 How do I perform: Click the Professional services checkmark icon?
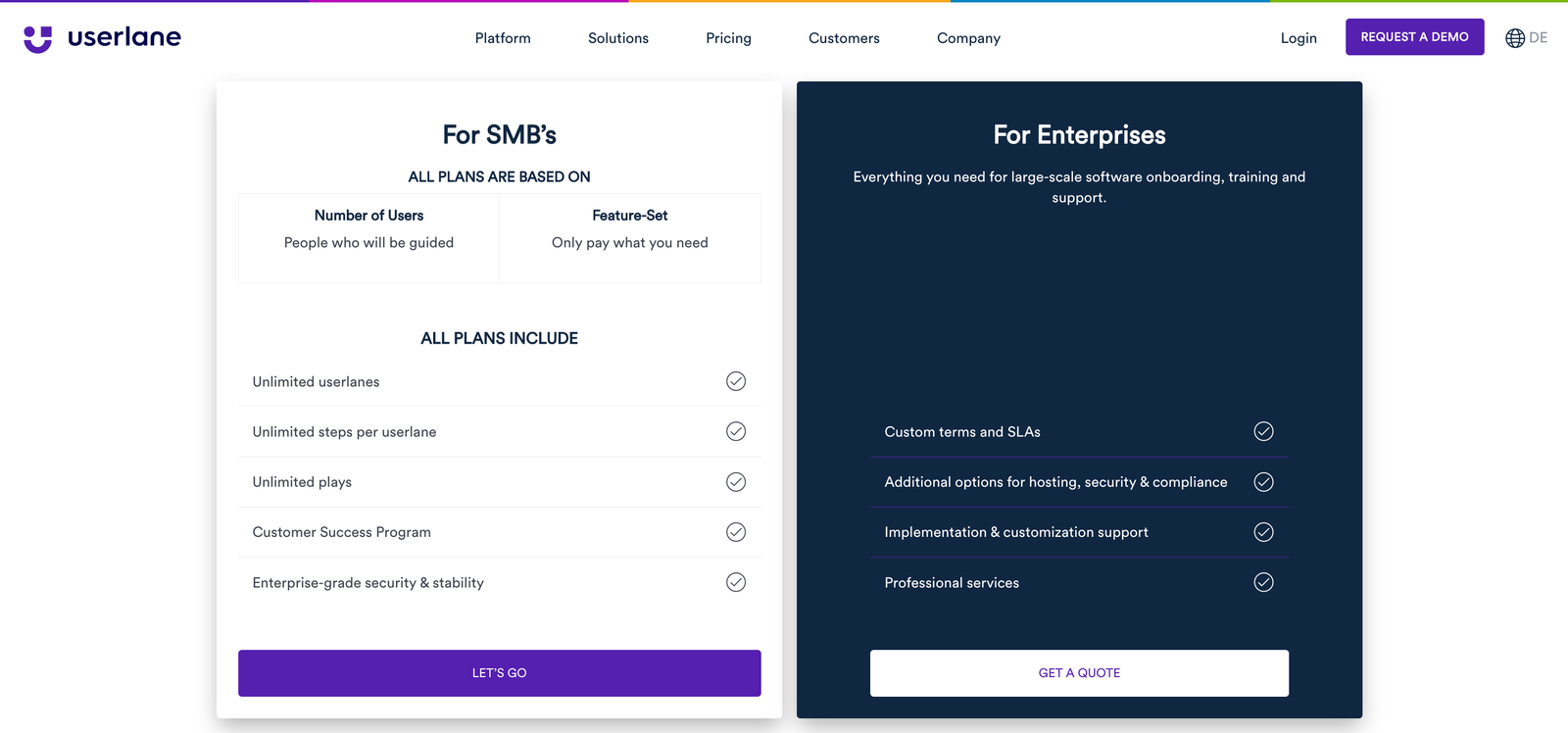(x=1264, y=582)
